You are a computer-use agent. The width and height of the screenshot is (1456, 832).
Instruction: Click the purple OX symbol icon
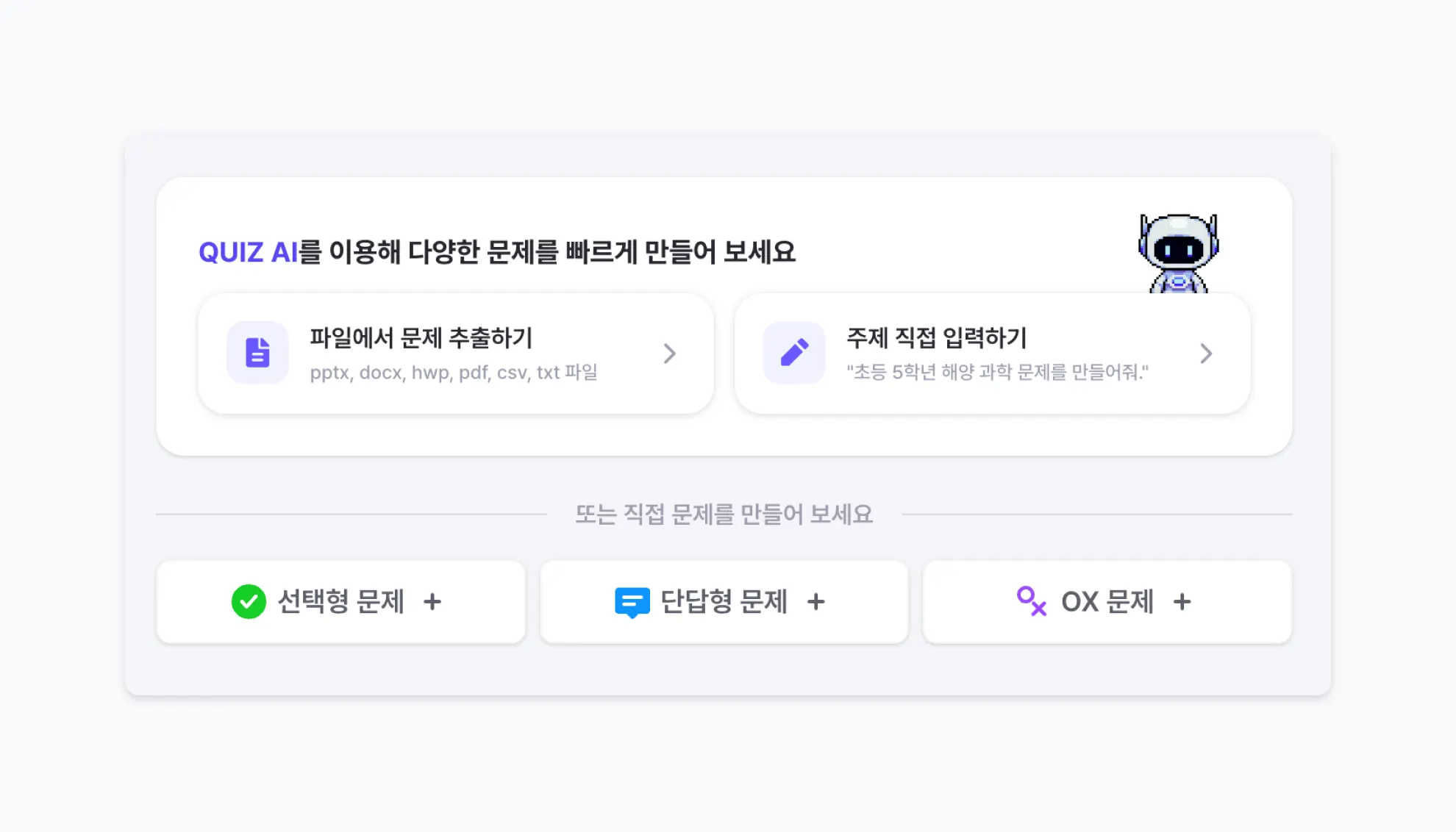click(1031, 601)
